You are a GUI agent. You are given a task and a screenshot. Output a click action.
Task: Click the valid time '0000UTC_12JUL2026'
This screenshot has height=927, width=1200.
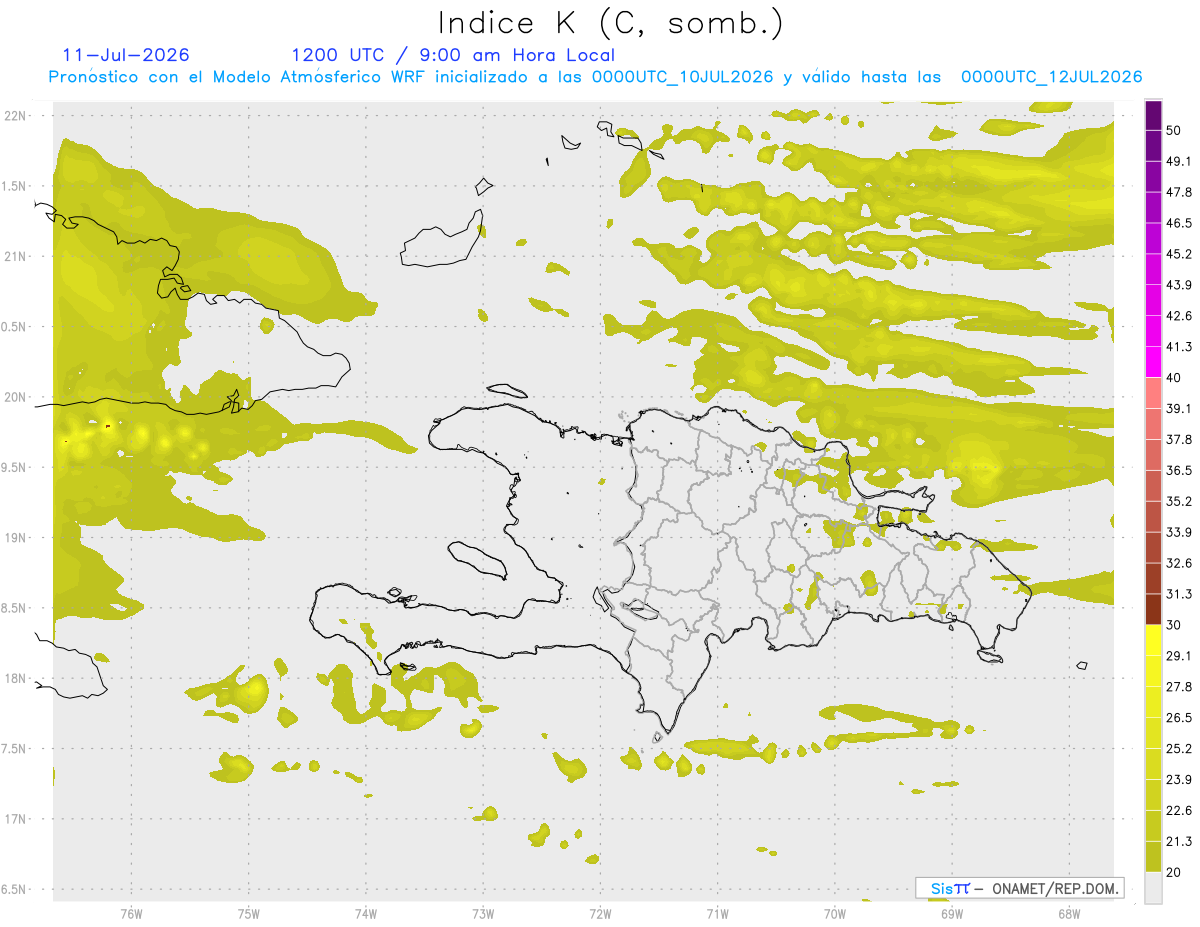click(1052, 77)
